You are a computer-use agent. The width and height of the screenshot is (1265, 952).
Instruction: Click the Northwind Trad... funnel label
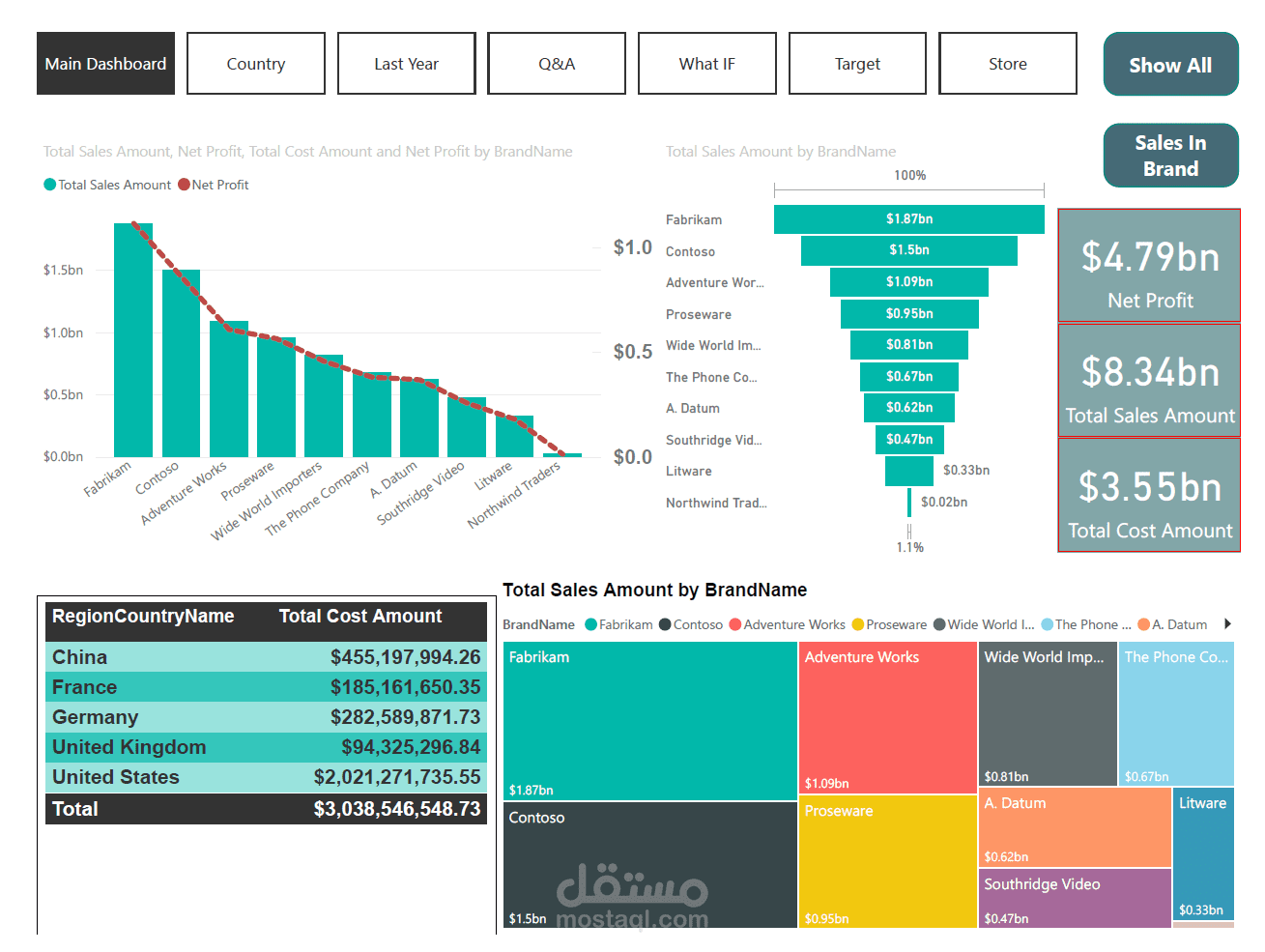point(716,503)
